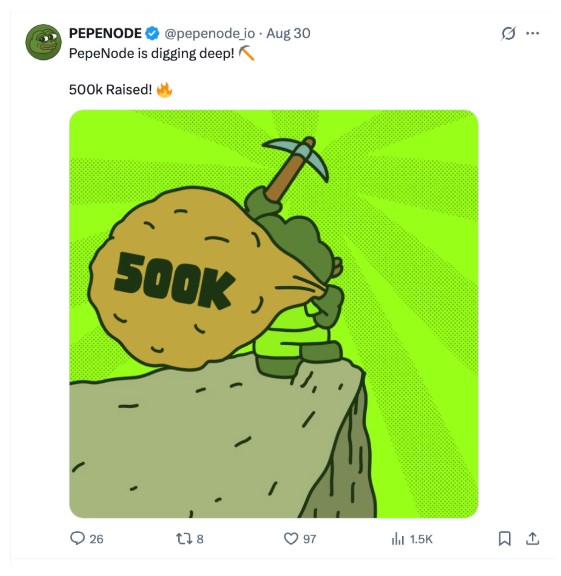Like the post with the heart icon
Screen dimensions: 561x576
point(291,539)
